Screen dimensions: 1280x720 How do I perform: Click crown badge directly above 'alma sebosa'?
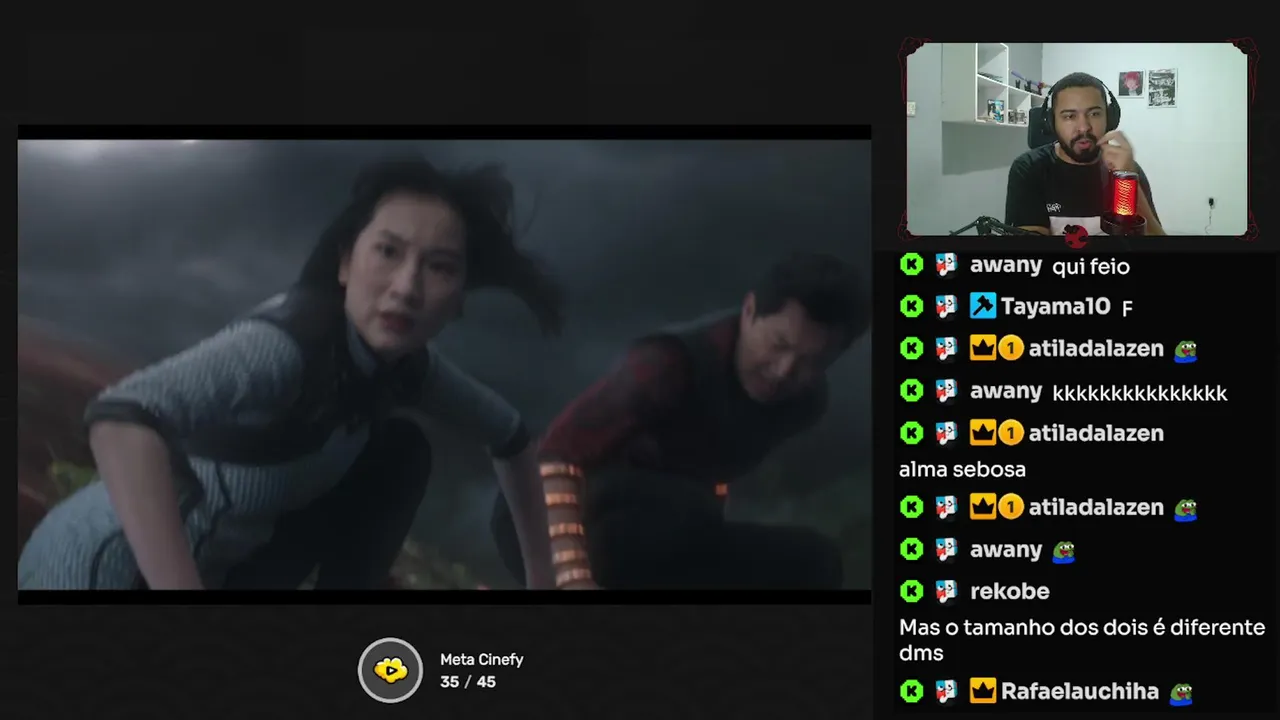pos(983,433)
